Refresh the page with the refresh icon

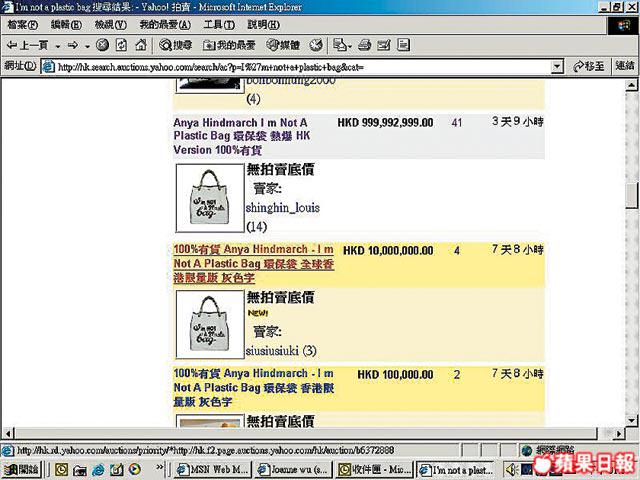click(121, 45)
